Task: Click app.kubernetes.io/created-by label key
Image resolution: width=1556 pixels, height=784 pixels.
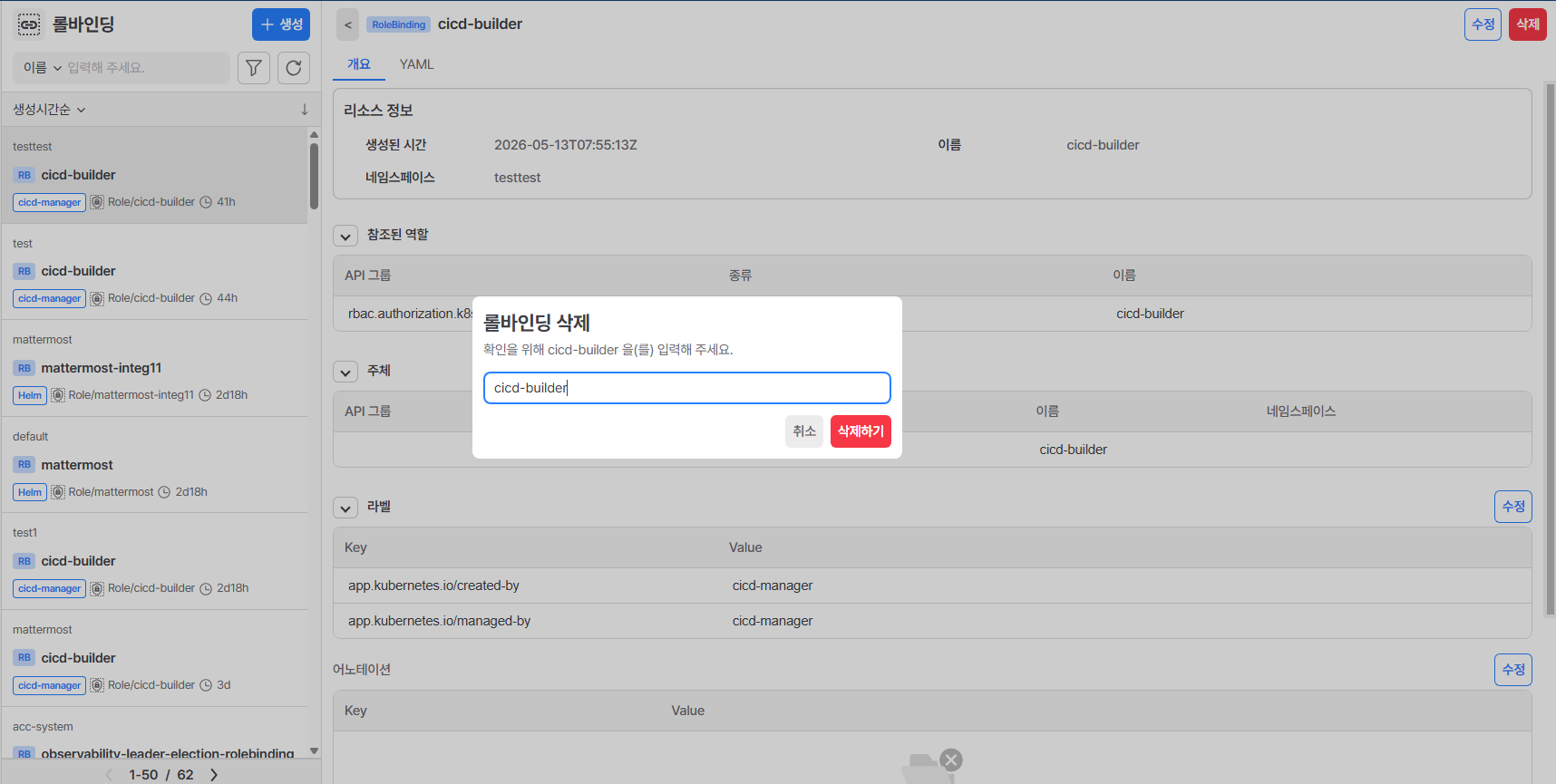Action: pyautogui.click(x=433, y=586)
